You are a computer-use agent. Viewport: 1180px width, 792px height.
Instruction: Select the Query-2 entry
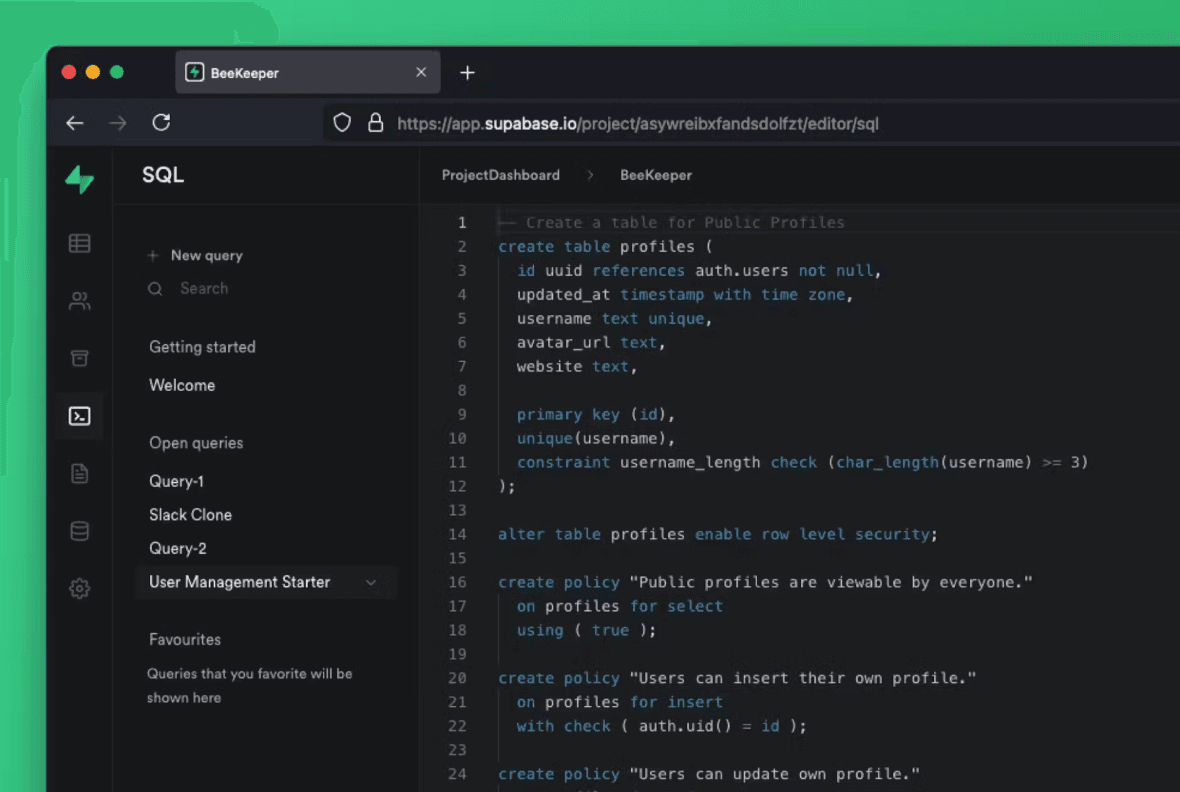[x=178, y=548]
